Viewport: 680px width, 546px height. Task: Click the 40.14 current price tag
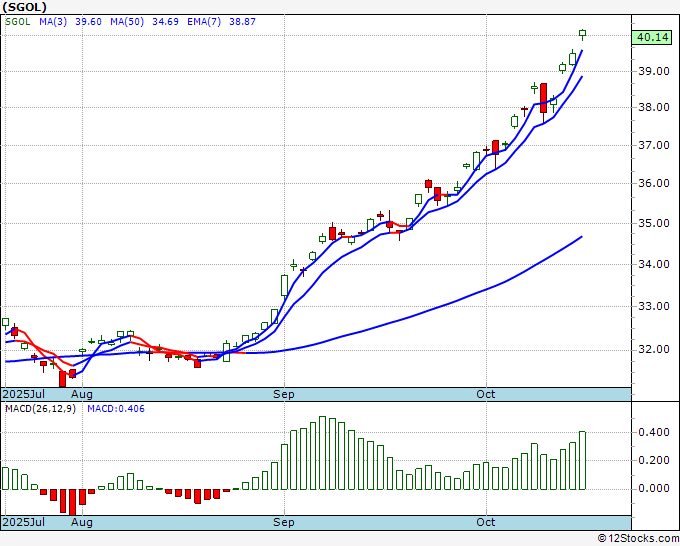coord(652,37)
